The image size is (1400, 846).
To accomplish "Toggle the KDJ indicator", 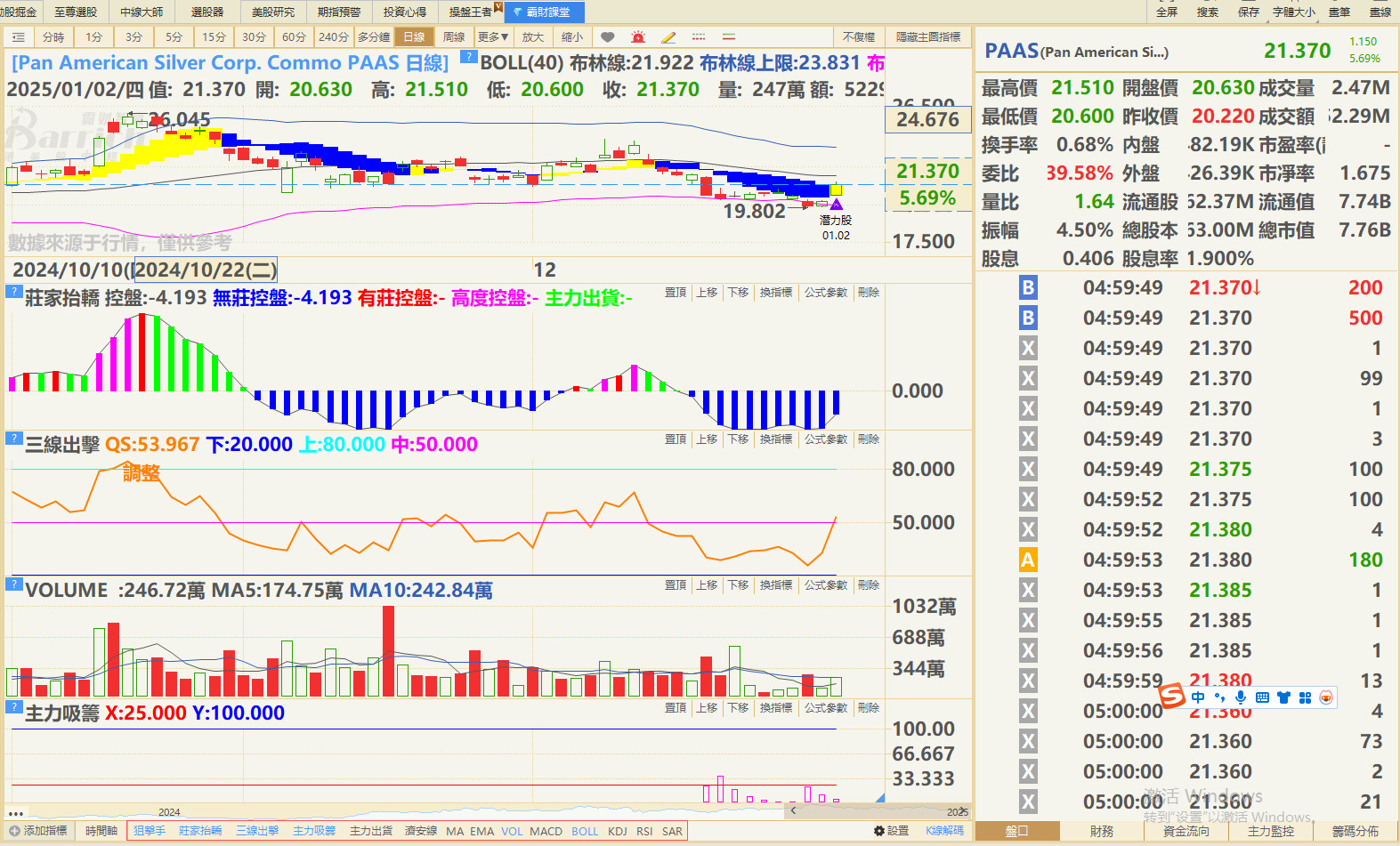I will [x=618, y=831].
